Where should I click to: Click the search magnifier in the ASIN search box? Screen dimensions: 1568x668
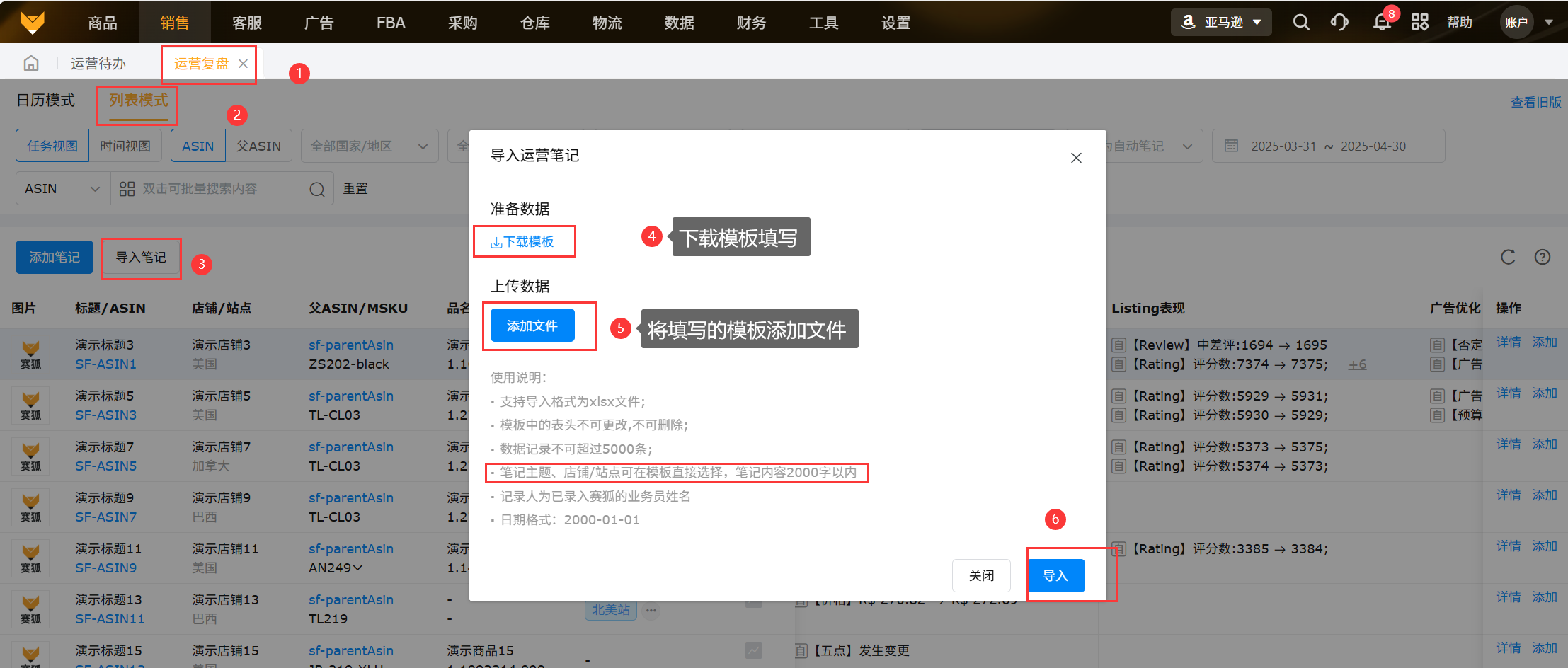point(317,189)
